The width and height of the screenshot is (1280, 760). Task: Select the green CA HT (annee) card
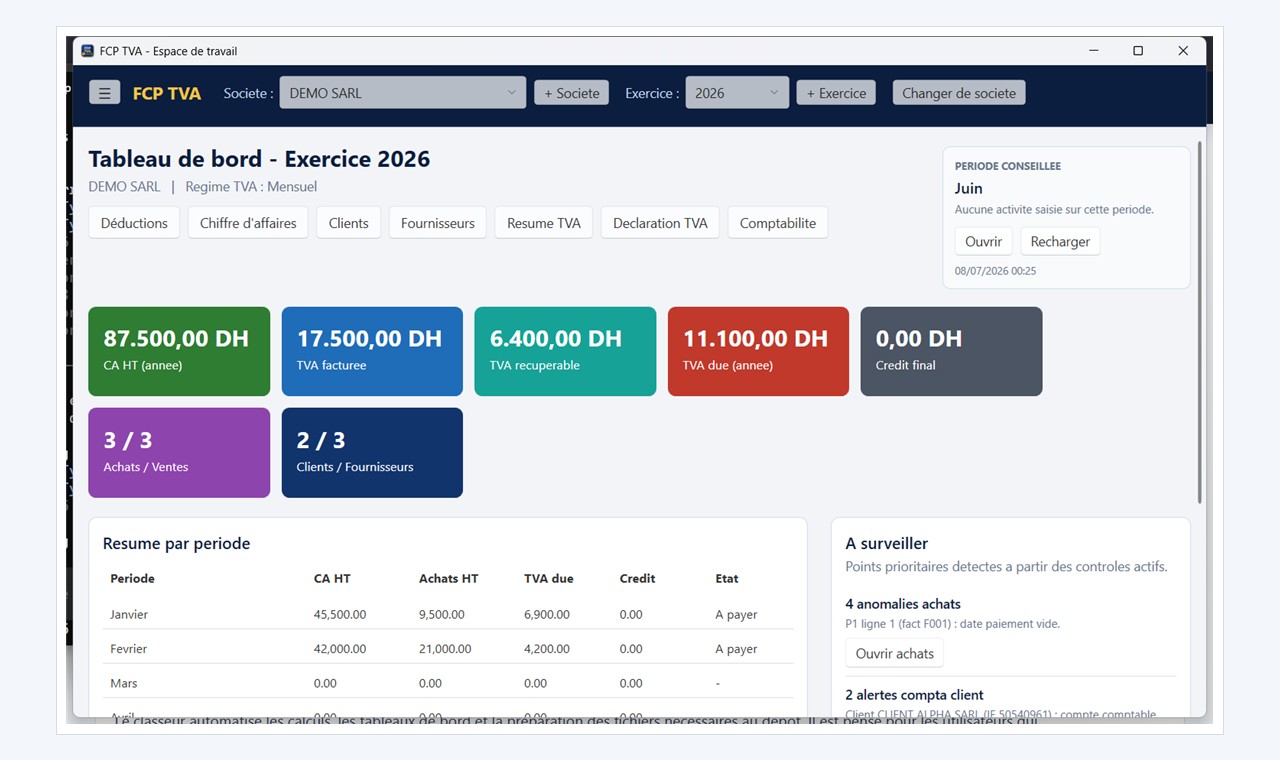pyautogui.click(x=180, y=351)
